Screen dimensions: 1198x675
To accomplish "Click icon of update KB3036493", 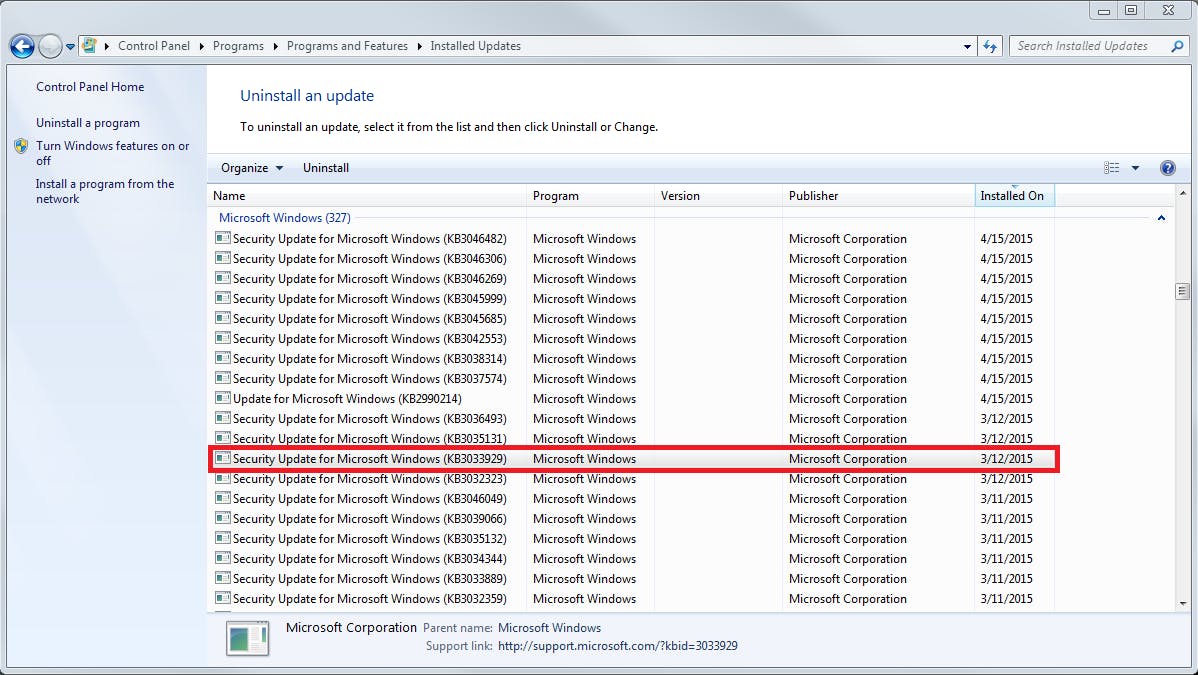I will 222,418.
